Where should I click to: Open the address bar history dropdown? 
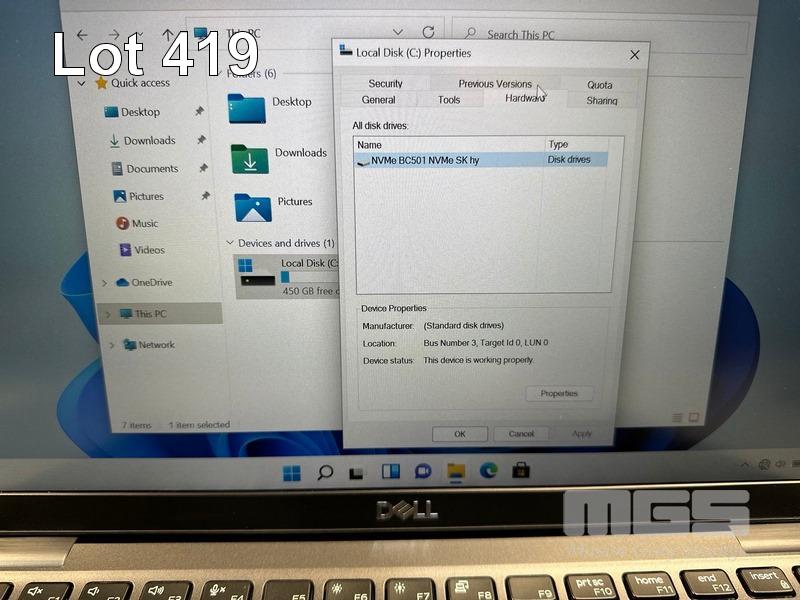[398, 33]
